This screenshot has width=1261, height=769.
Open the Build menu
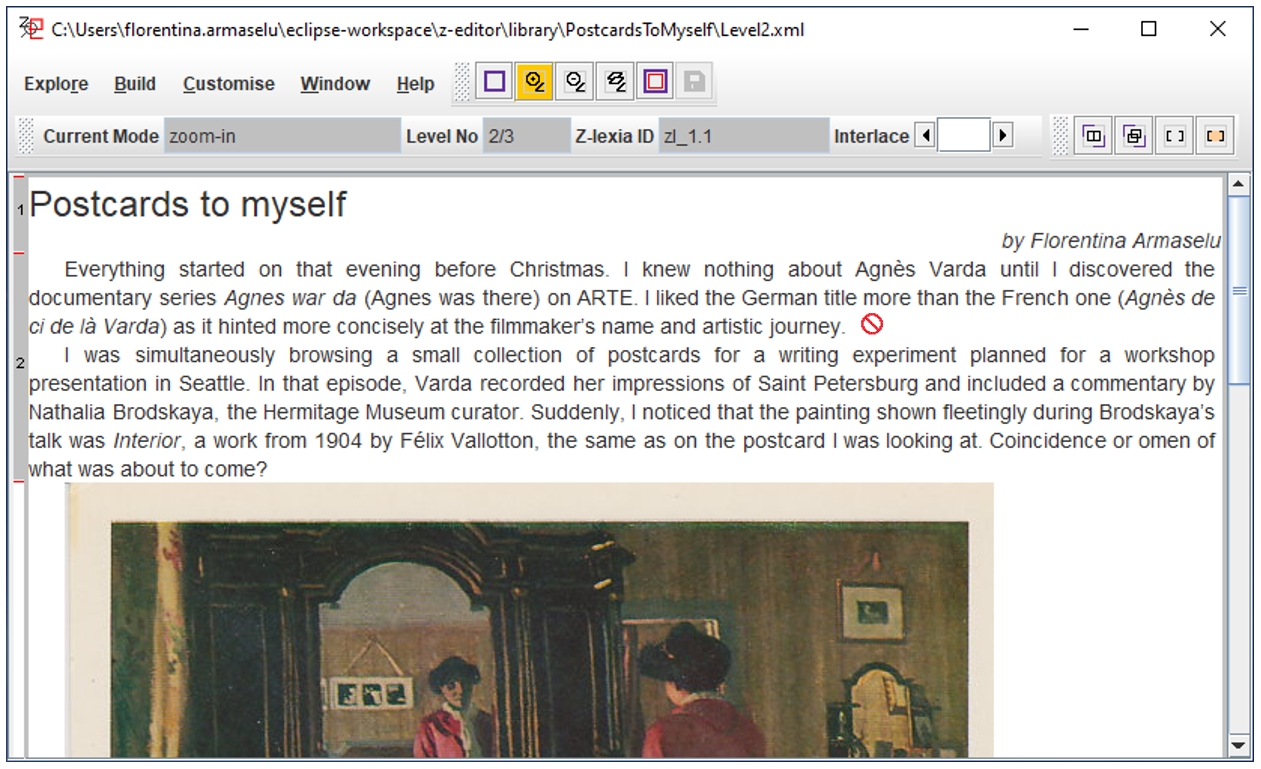135,84
